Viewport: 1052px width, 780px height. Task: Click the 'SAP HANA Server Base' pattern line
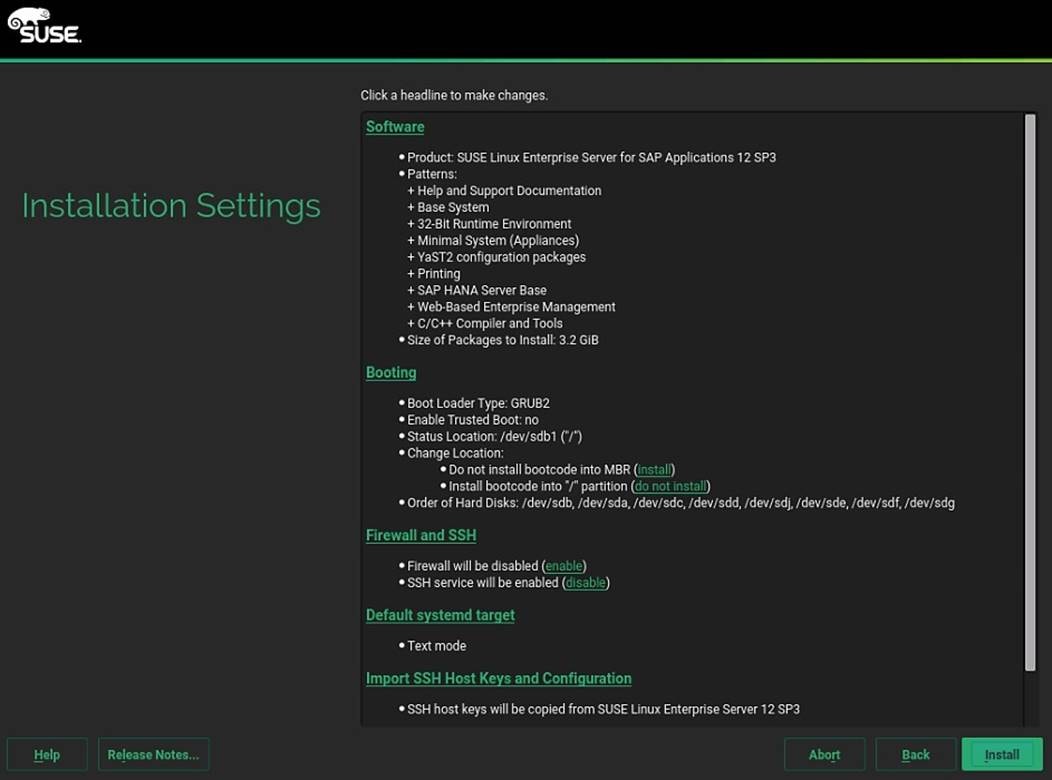pos(477,290)
